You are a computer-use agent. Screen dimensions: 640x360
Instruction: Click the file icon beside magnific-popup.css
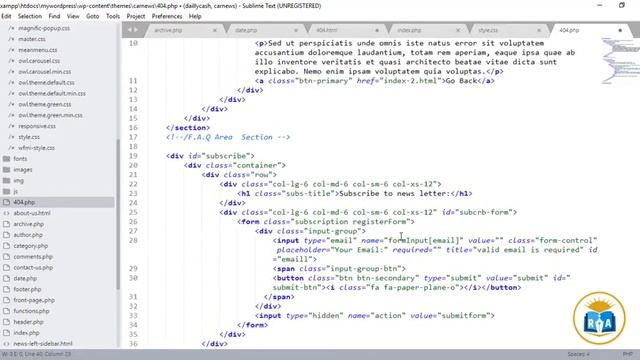[x=11, y=28]
